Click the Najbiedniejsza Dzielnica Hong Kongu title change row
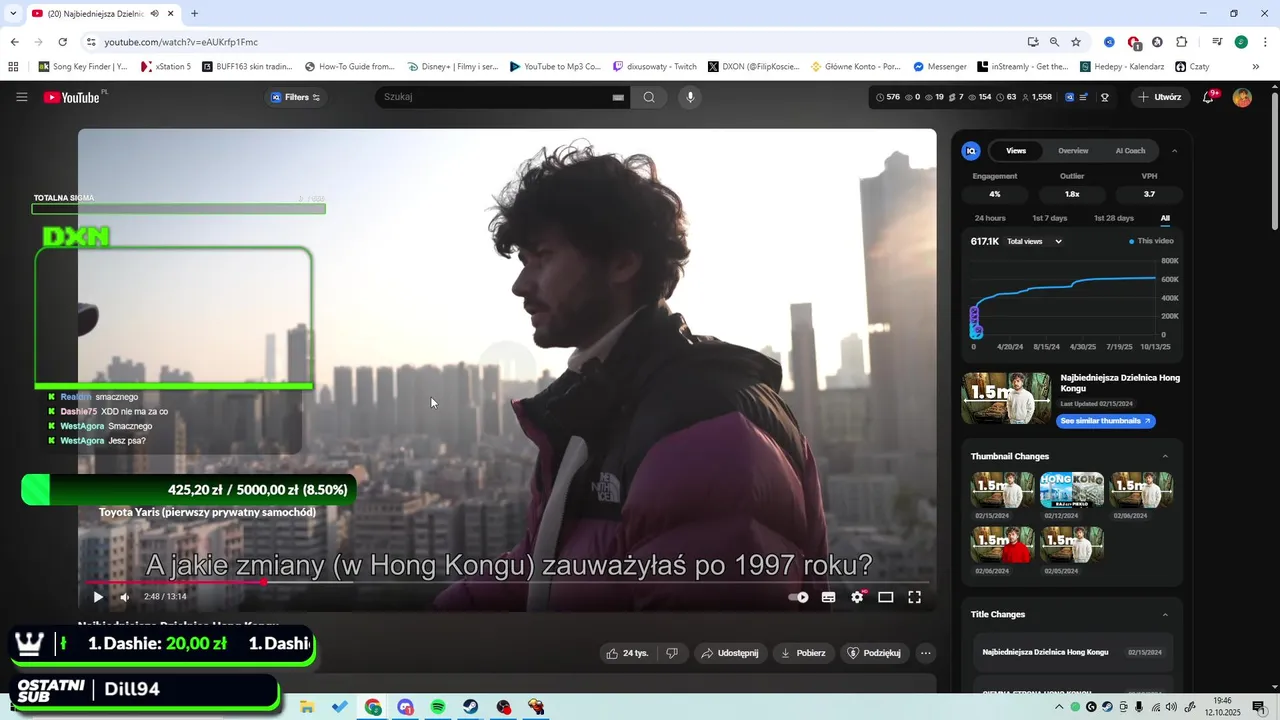 tap(1072, 652)
